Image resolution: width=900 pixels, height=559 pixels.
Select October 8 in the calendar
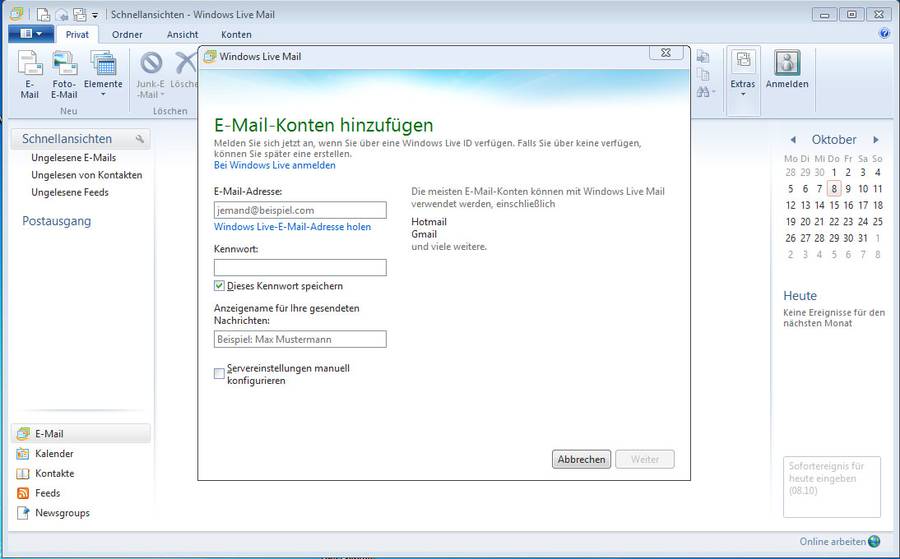point(834,188)
